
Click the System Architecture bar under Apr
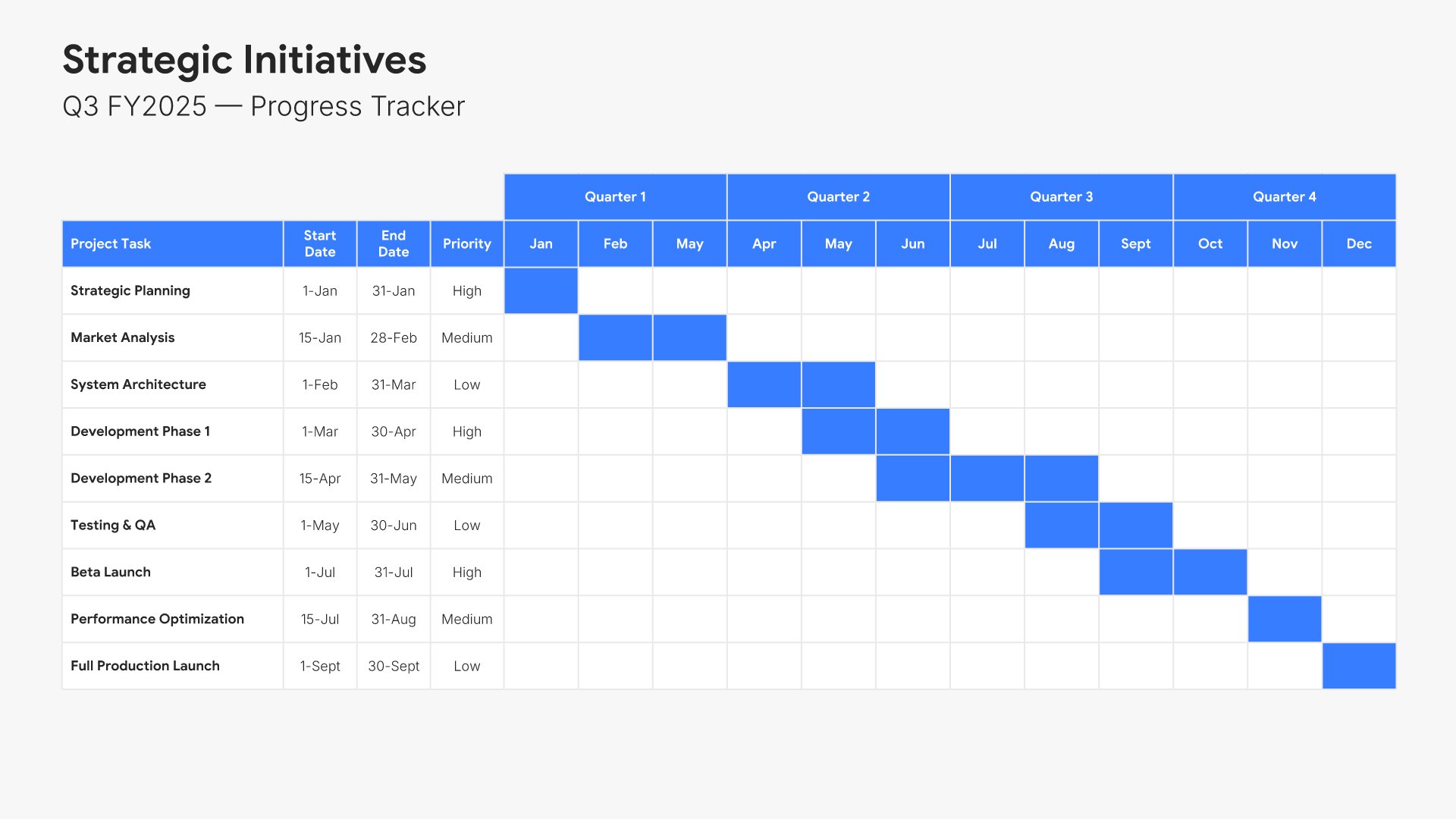tap(764, 384)
